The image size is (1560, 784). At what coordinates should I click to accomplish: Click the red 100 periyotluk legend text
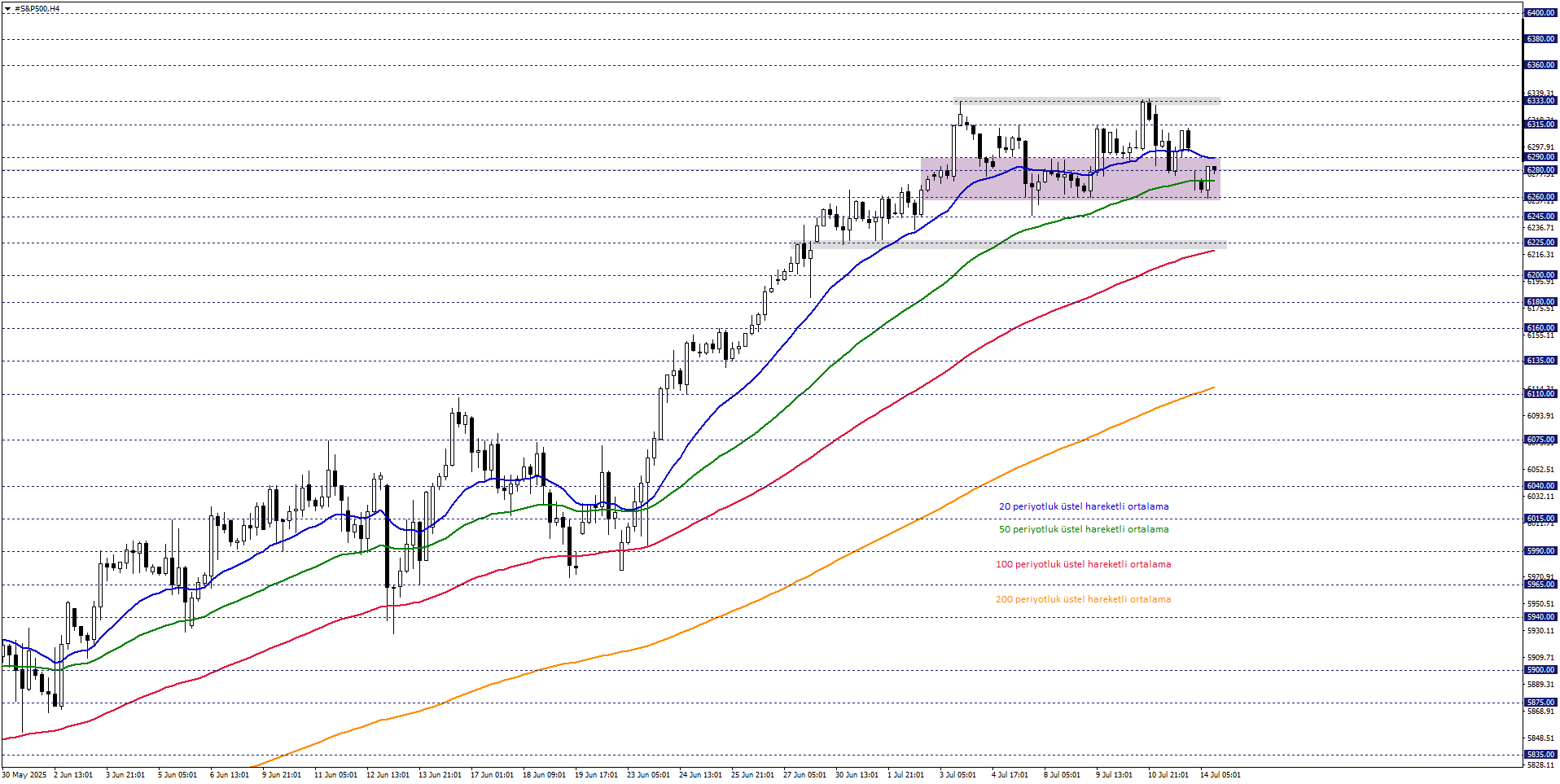1084,564
